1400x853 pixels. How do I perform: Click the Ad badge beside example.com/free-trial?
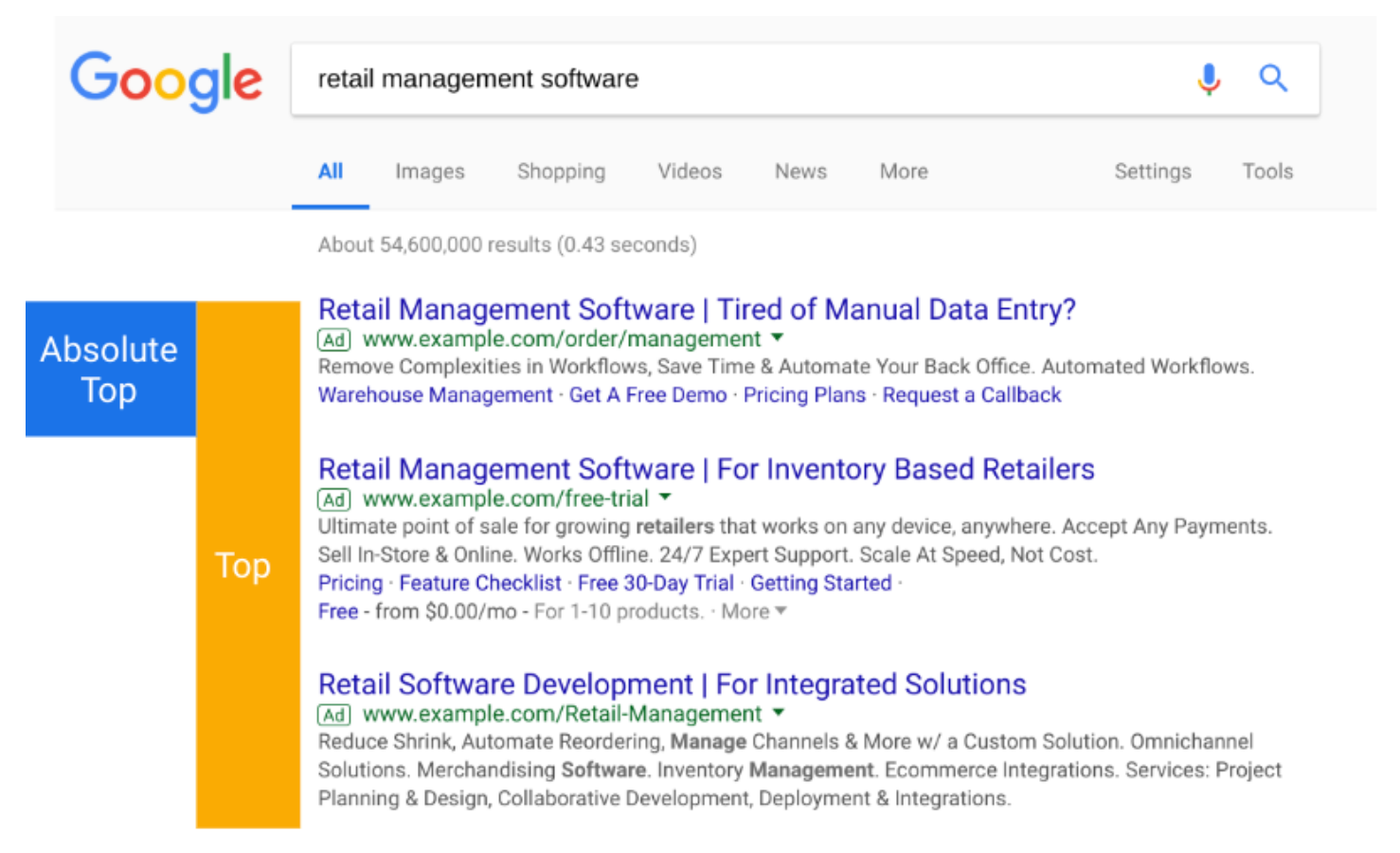point(333,499)
